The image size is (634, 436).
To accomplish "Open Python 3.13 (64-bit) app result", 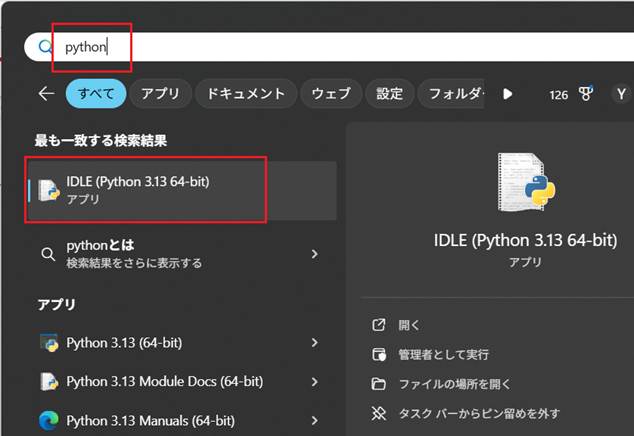I will pos(181,343).
